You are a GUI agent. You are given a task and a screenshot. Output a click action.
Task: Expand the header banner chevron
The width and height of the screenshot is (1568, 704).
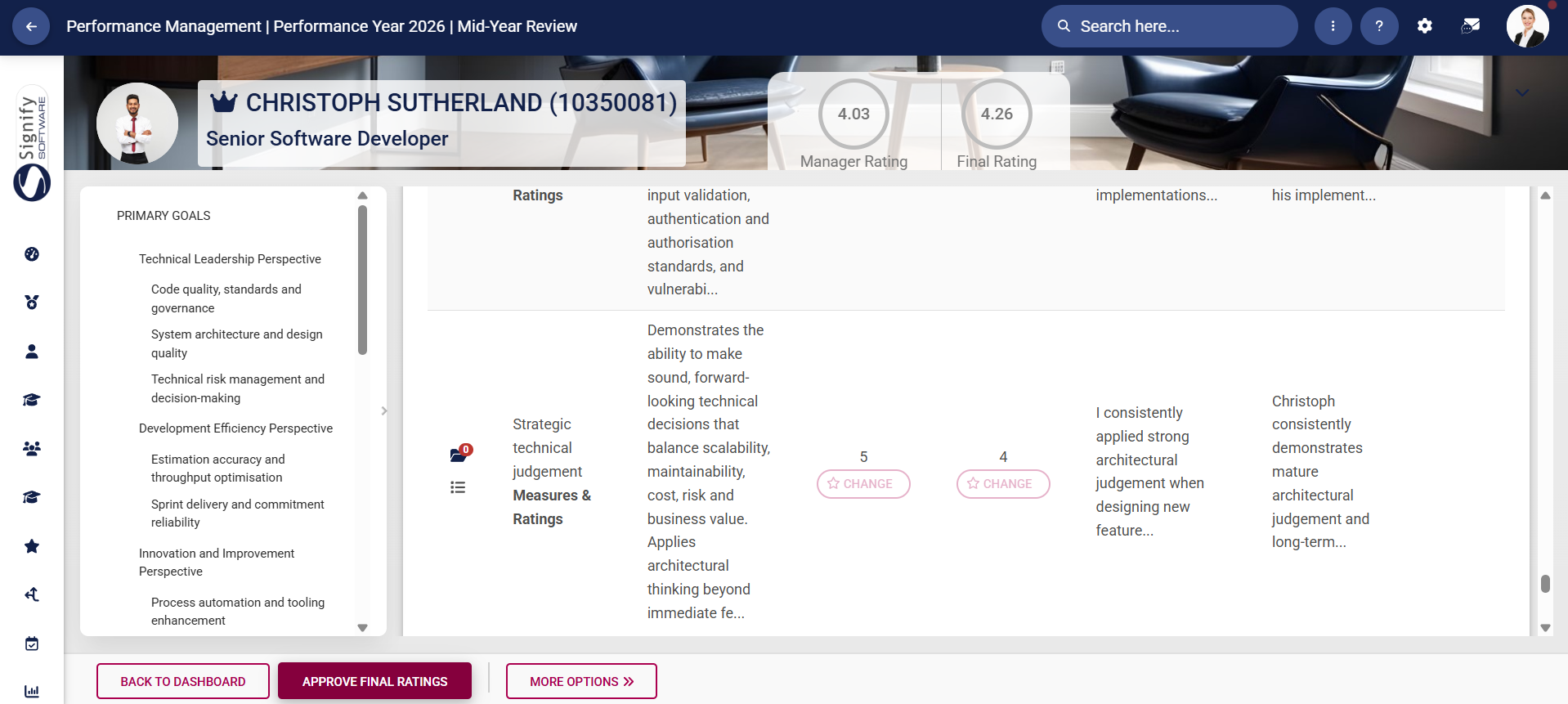[1521, 92]
